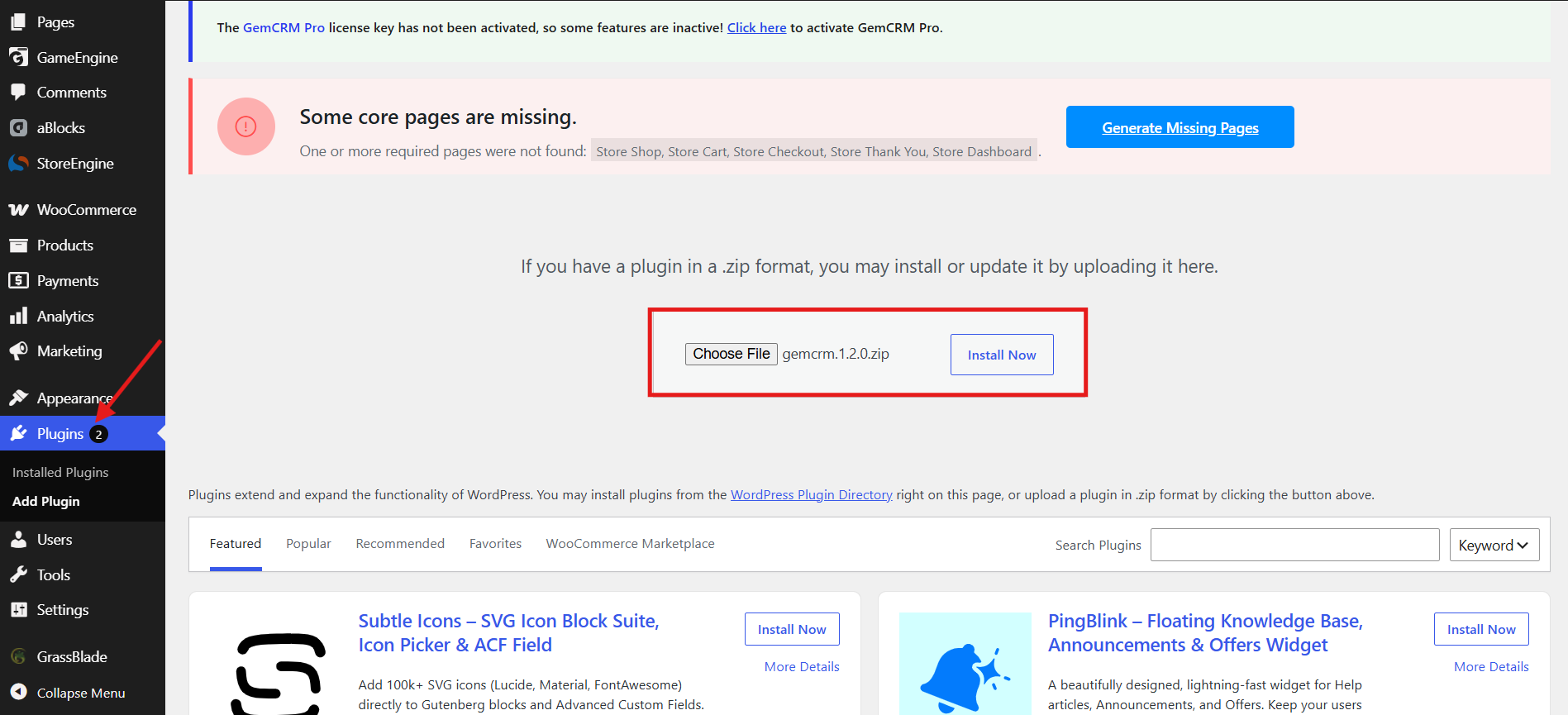Click the Pages sidebar icon
Image resolution: width=1568 pixels, height=715 pixels.
click(18, 22)
